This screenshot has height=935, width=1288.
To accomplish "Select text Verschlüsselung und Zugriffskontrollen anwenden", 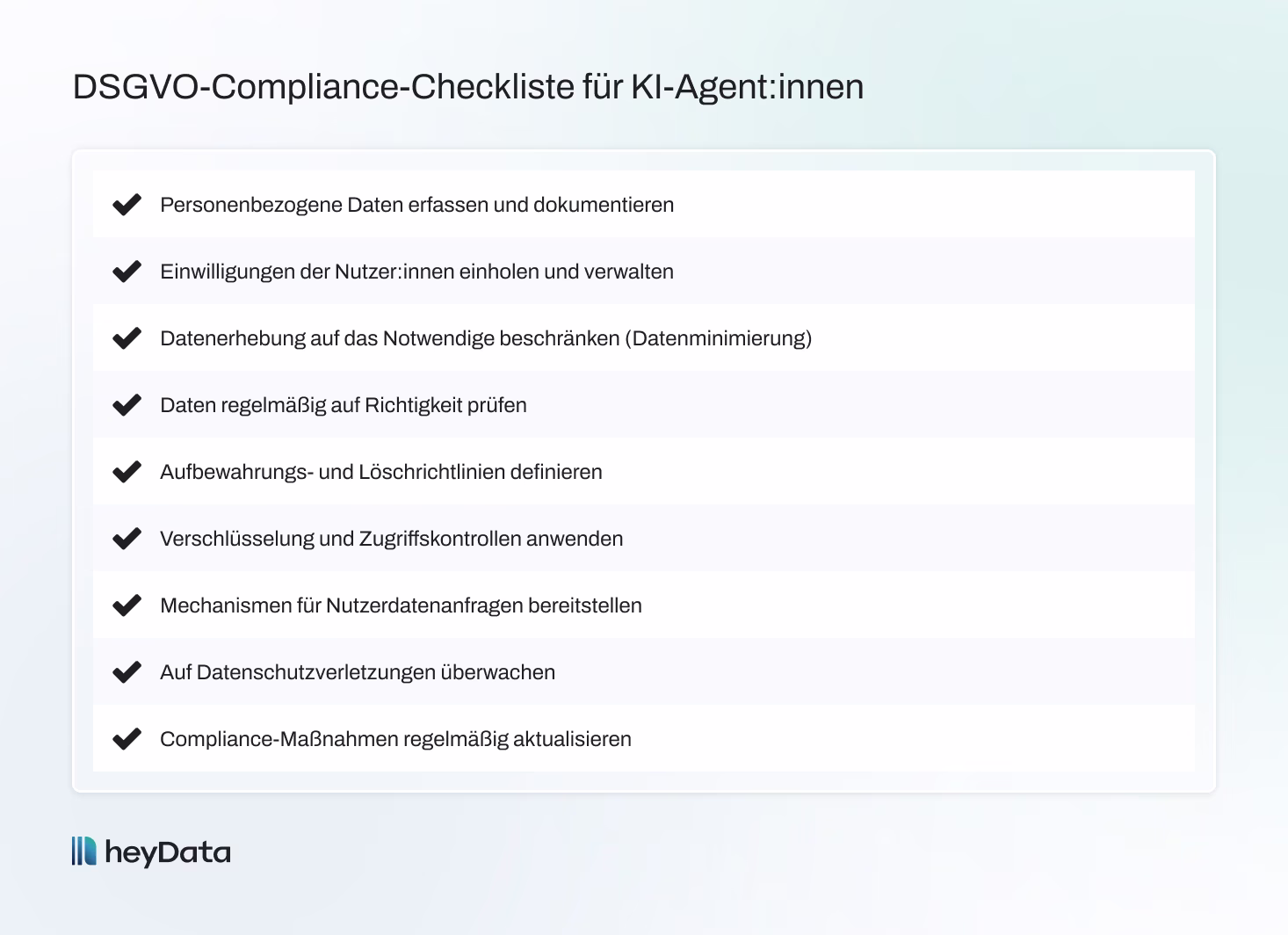I will [392, 539].
